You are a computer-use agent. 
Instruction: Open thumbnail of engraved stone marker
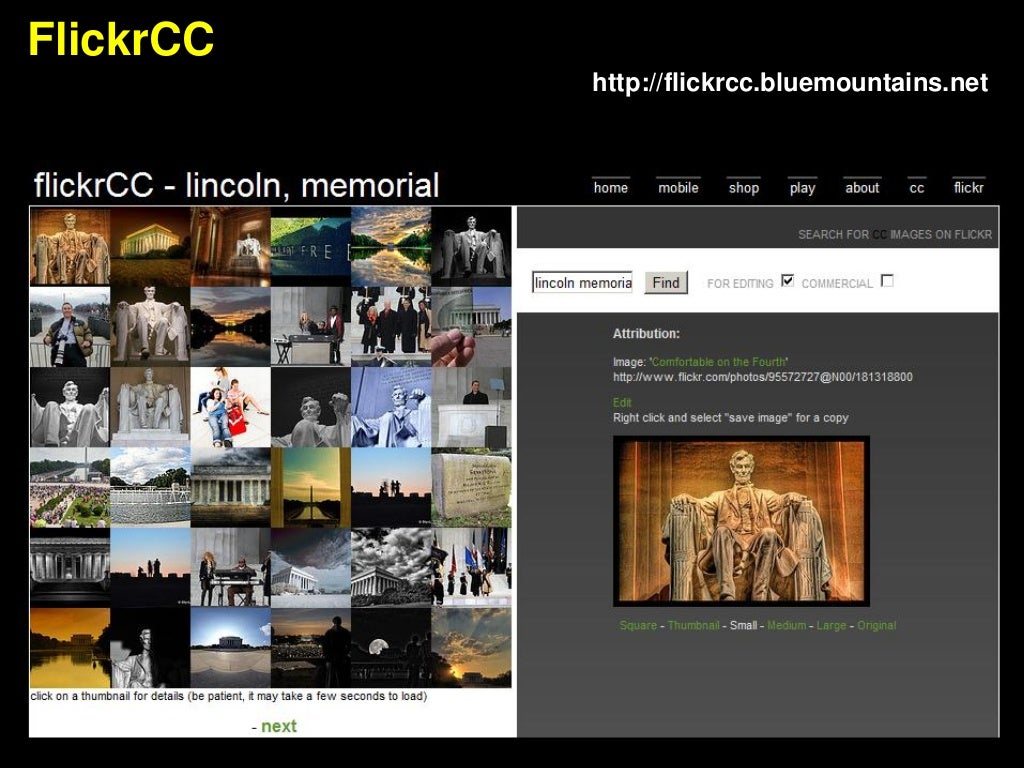point(472,487)
